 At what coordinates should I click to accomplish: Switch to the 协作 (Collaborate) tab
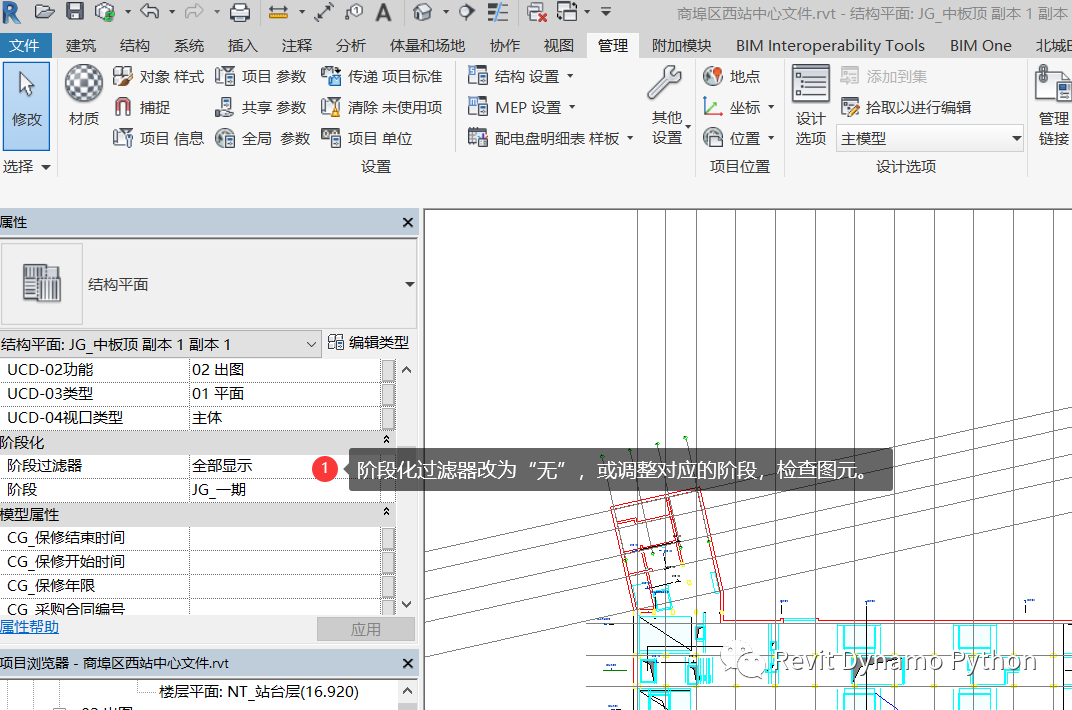coord(505,46)
